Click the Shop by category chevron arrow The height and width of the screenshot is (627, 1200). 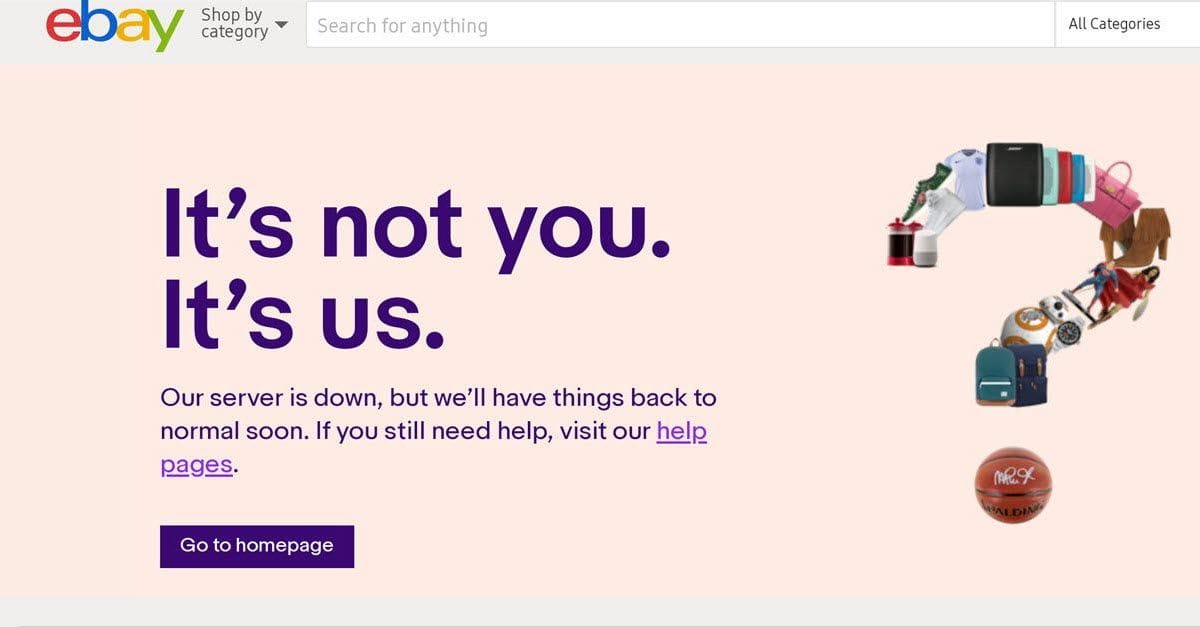[280, 24]
